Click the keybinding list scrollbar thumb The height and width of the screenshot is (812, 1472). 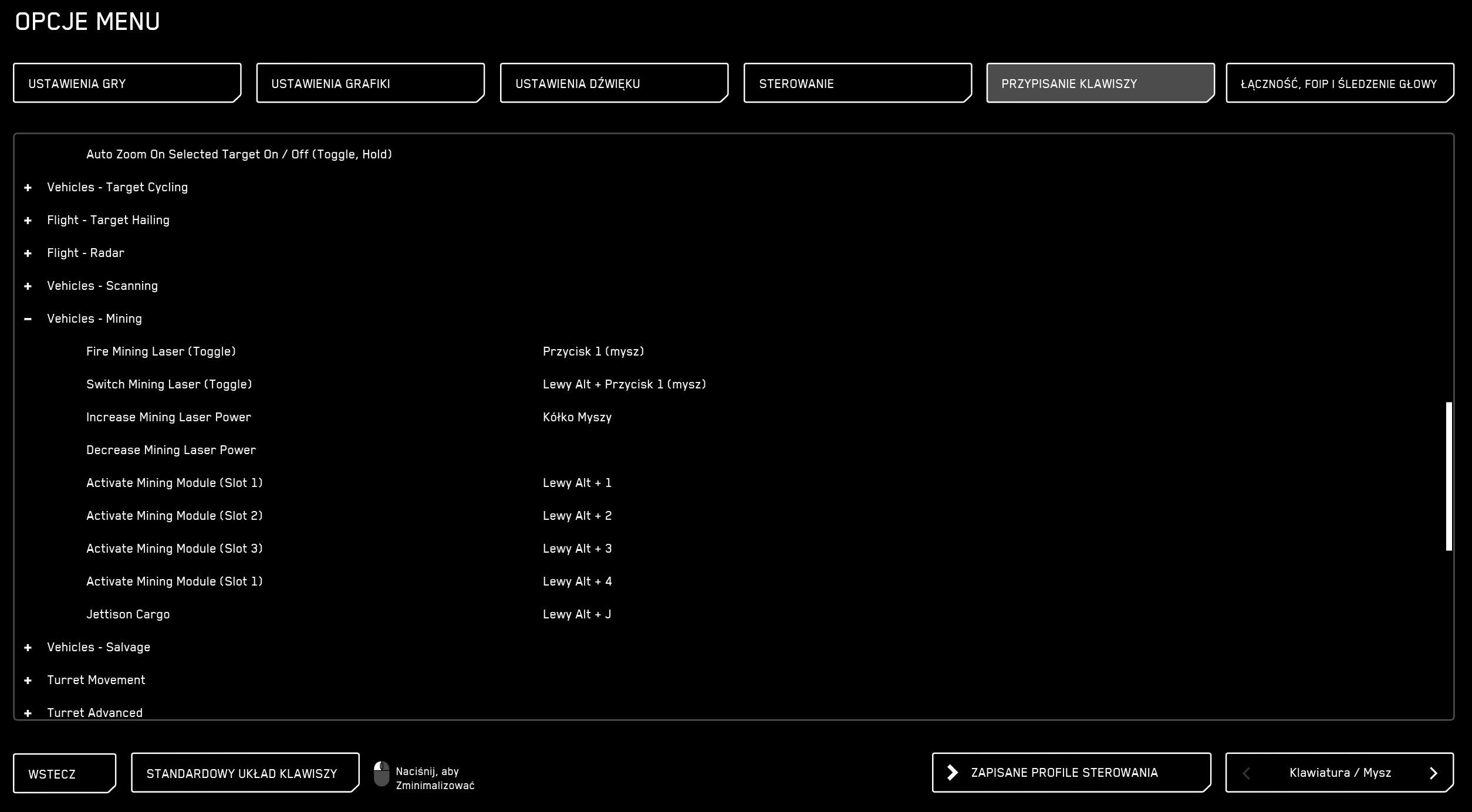click(1449, 476)
